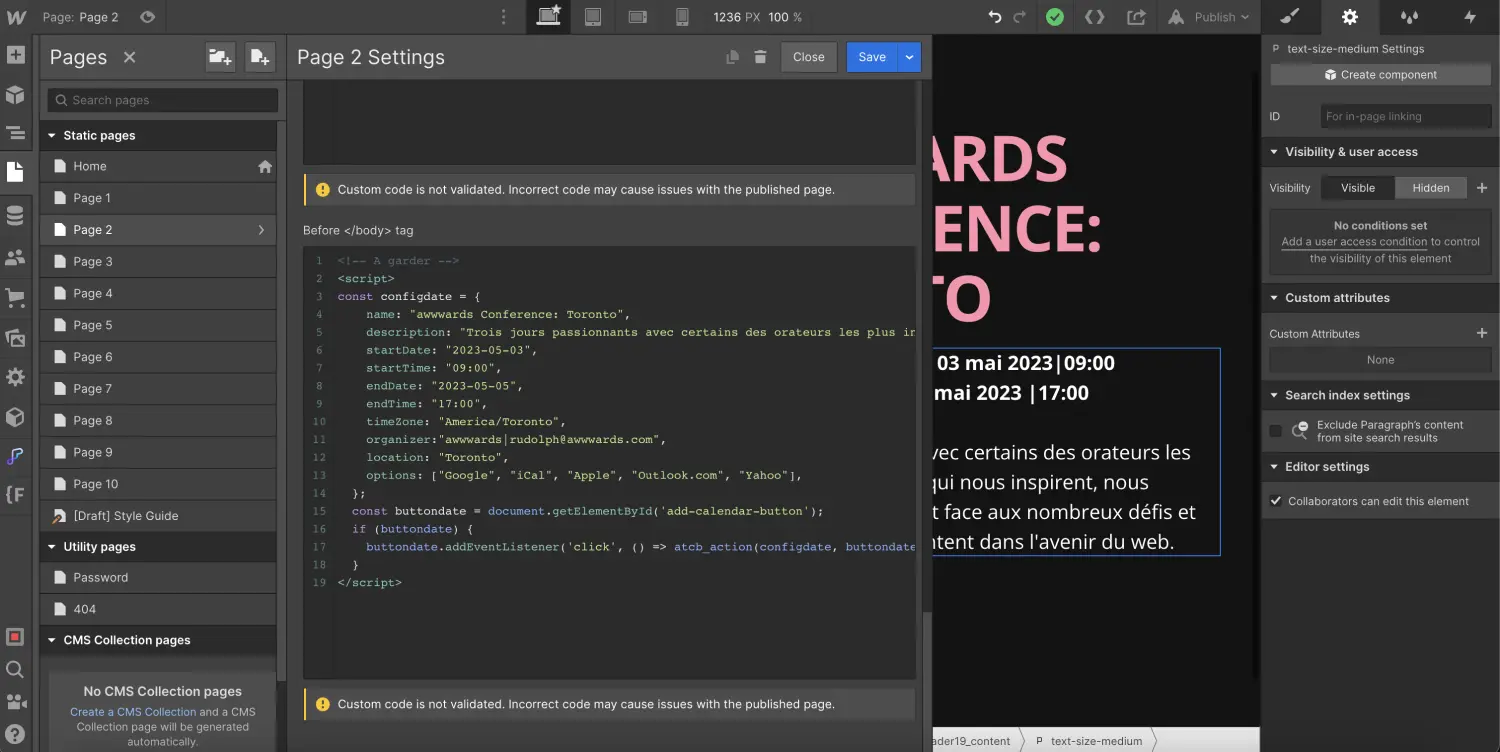This screenshot has width=1500, height=752.
Task: Open the Add elements panel
Action: pos(15,55)
